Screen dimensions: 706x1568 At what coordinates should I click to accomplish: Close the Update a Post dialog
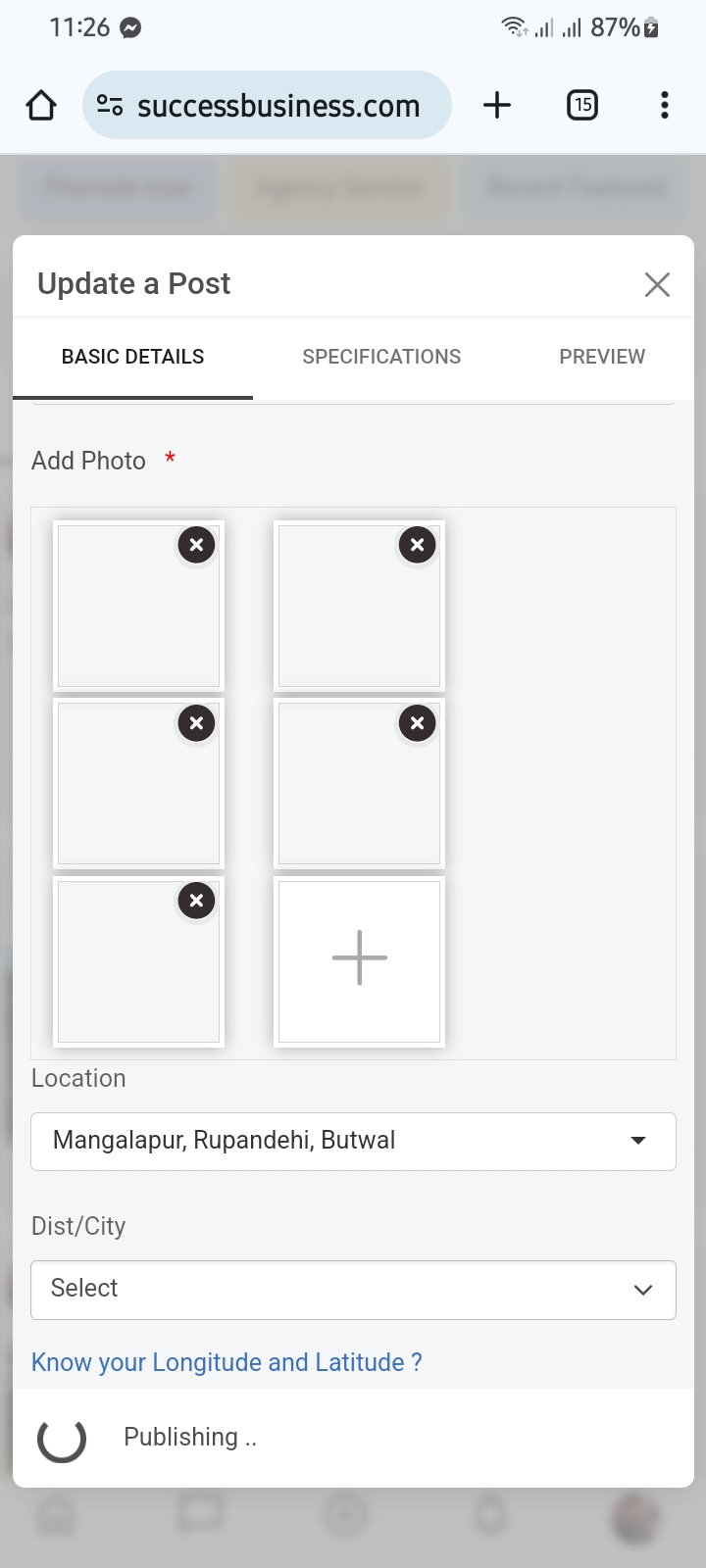click(x=657, y=284)
